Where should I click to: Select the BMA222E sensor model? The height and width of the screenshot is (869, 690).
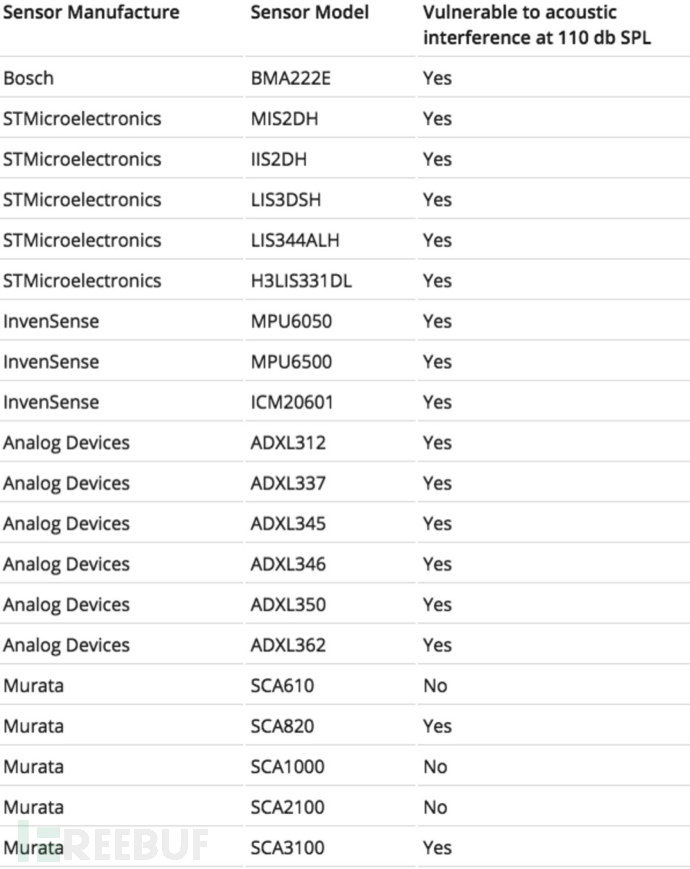pyautogui.click(x=291, y=78)
